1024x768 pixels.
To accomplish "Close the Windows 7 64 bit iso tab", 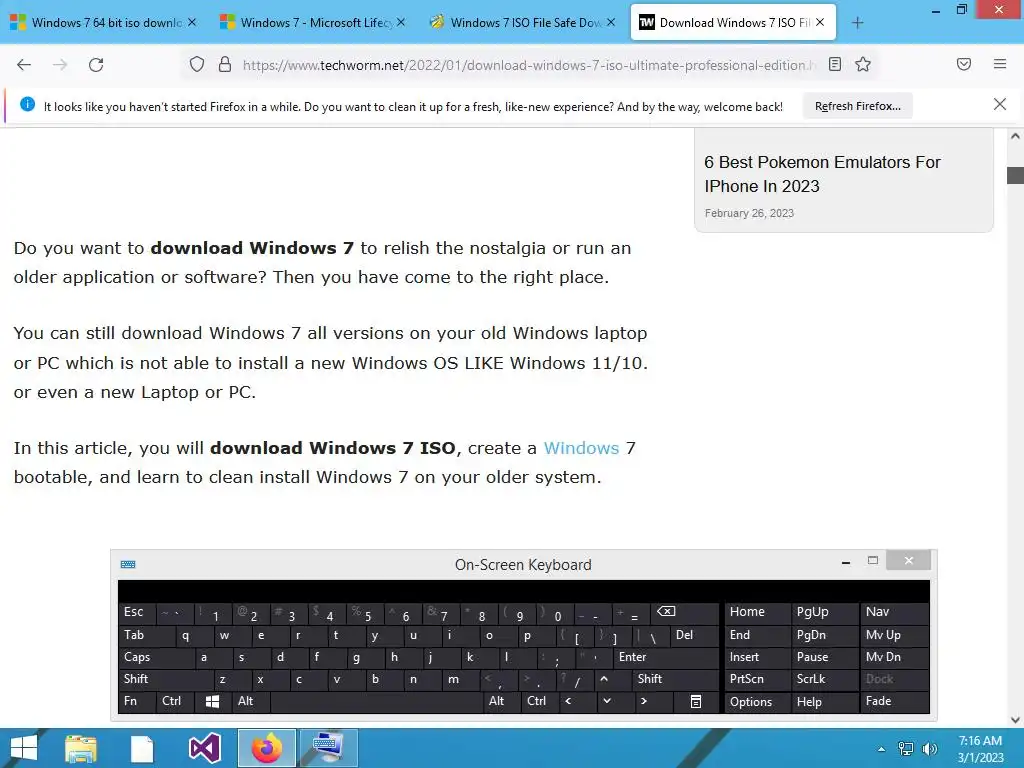I will 192,22.
